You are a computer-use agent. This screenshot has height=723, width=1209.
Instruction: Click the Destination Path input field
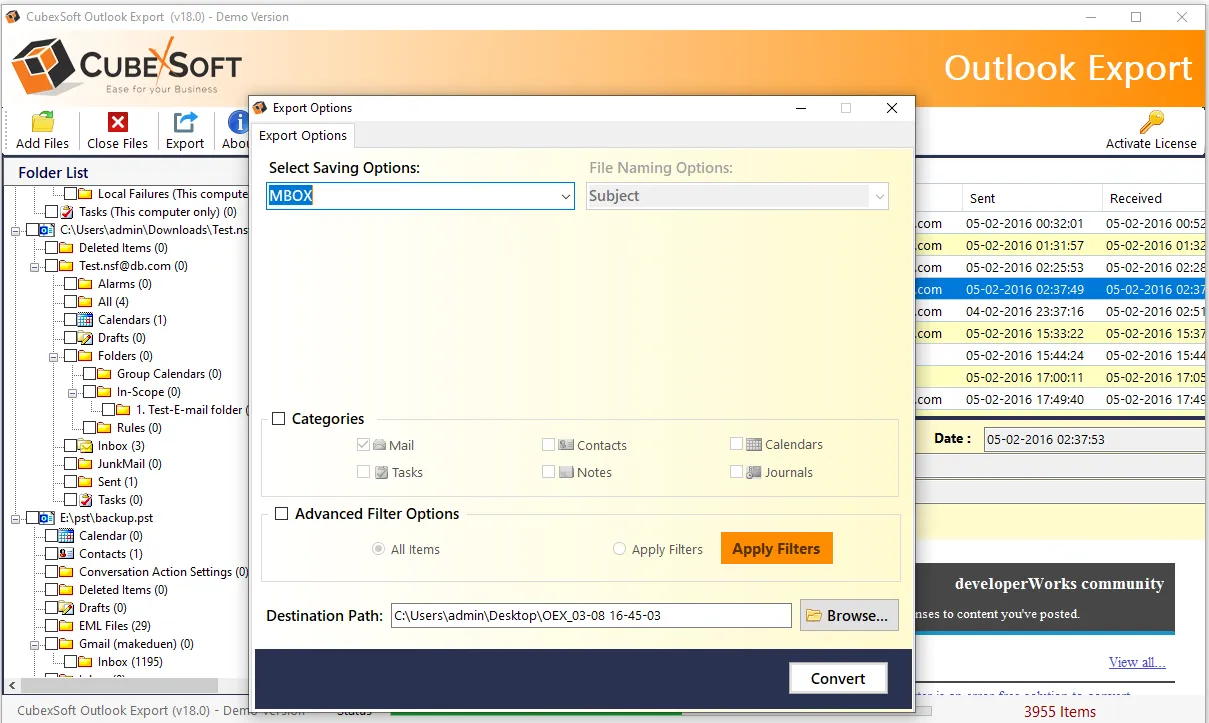[591, 615]
